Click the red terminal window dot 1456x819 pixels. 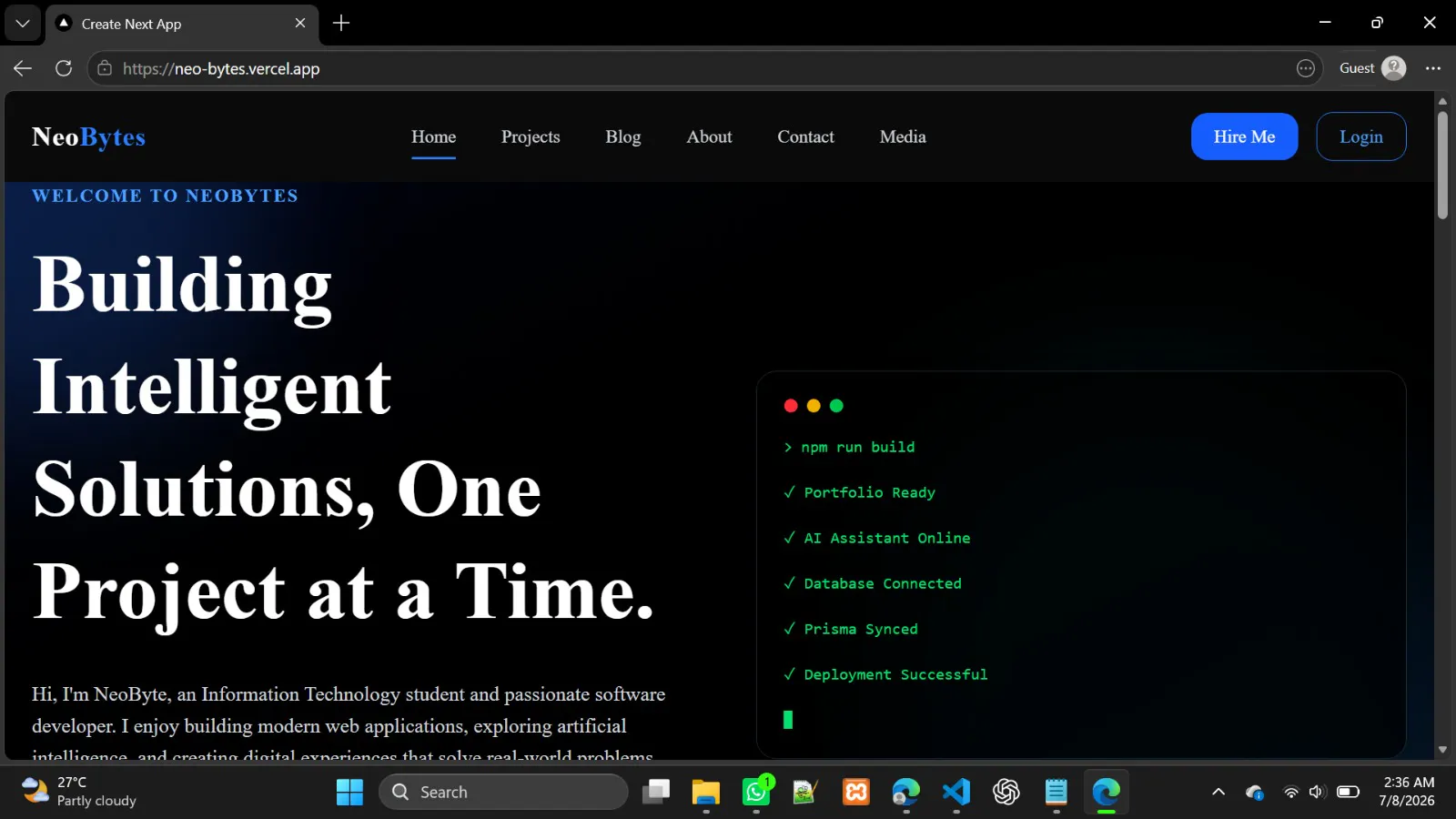(791, 406)
